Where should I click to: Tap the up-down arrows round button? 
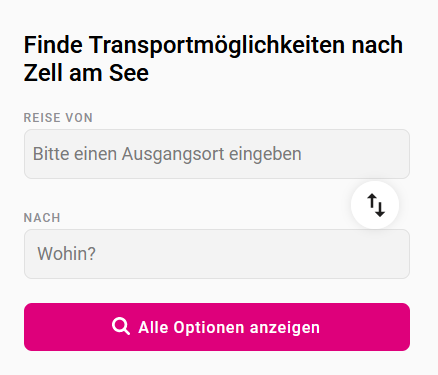(375, 205)
